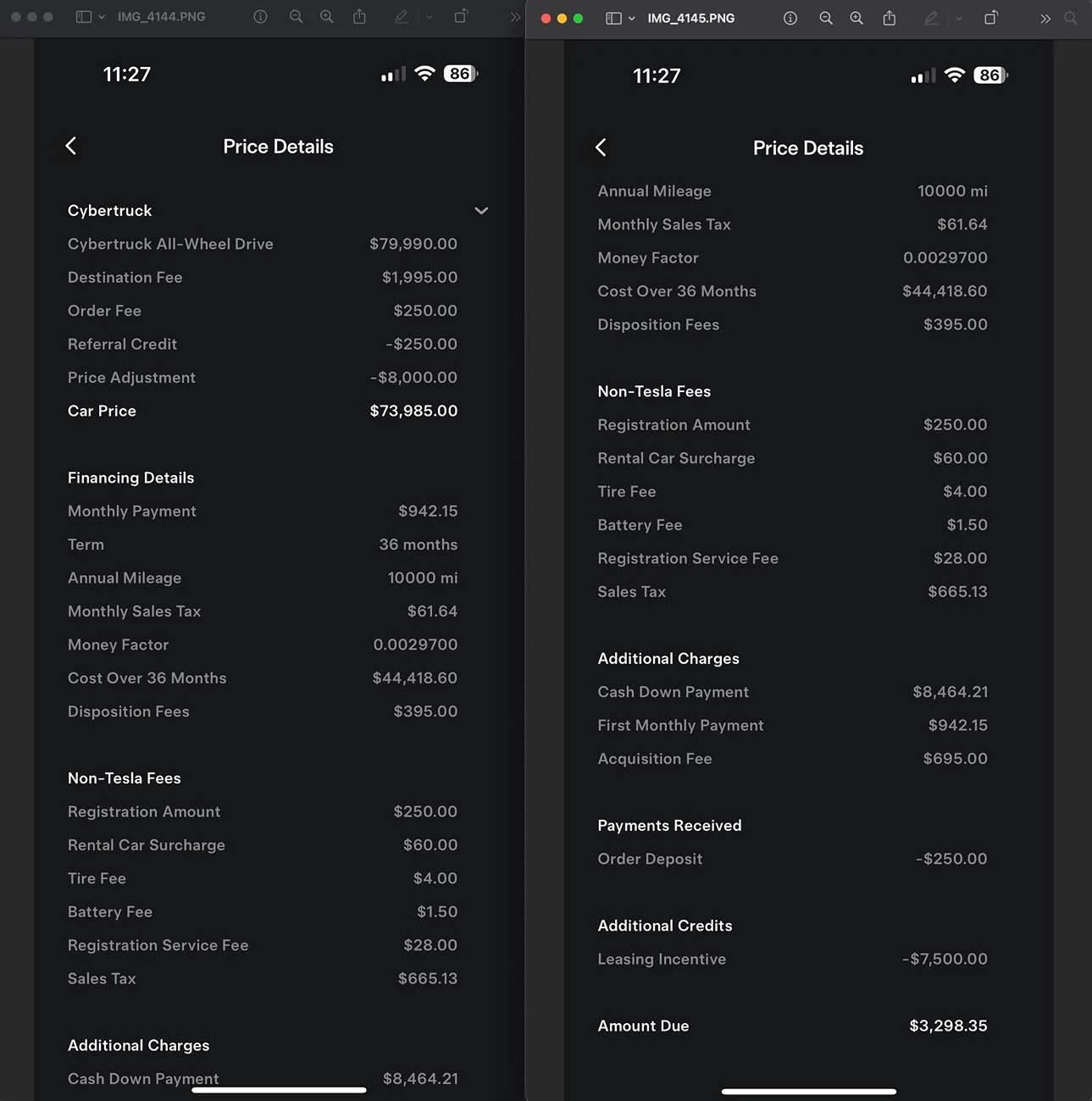The width and height of the screenshot is (1092, 1101).
Task: Click Cash Down Payment $8,464.21 in right window
Action: (x=792, y=692)
